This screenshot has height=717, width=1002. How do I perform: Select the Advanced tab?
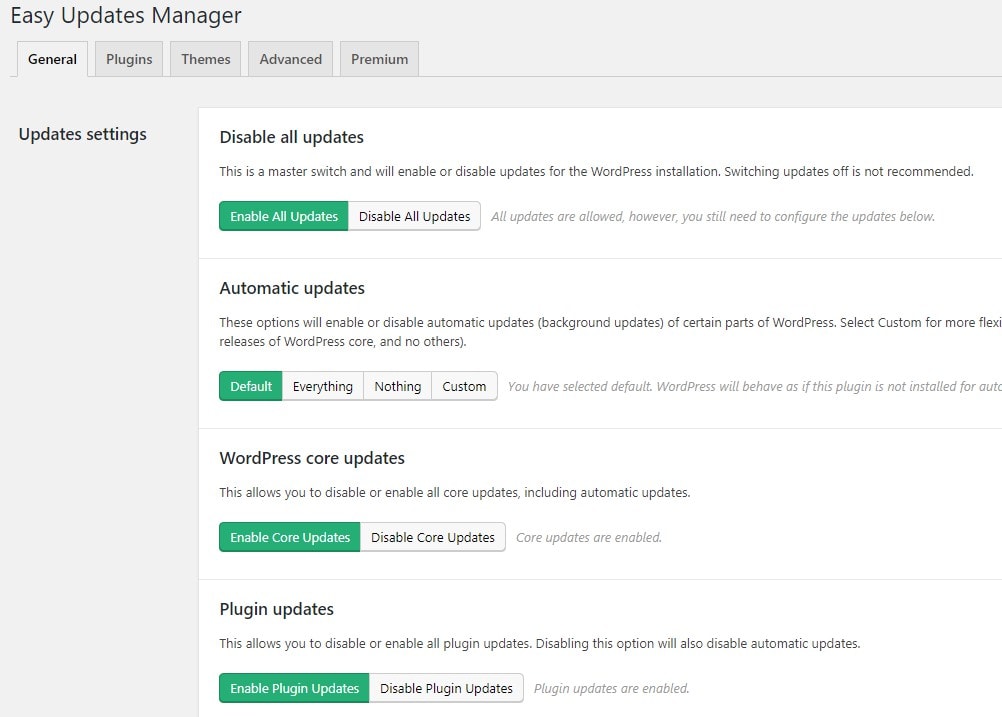[x=290, y=59]
